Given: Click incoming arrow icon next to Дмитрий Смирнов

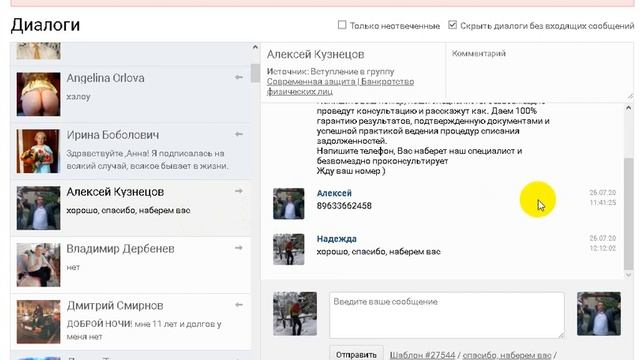Looking at the screenshot, I should tap(239, 304).
